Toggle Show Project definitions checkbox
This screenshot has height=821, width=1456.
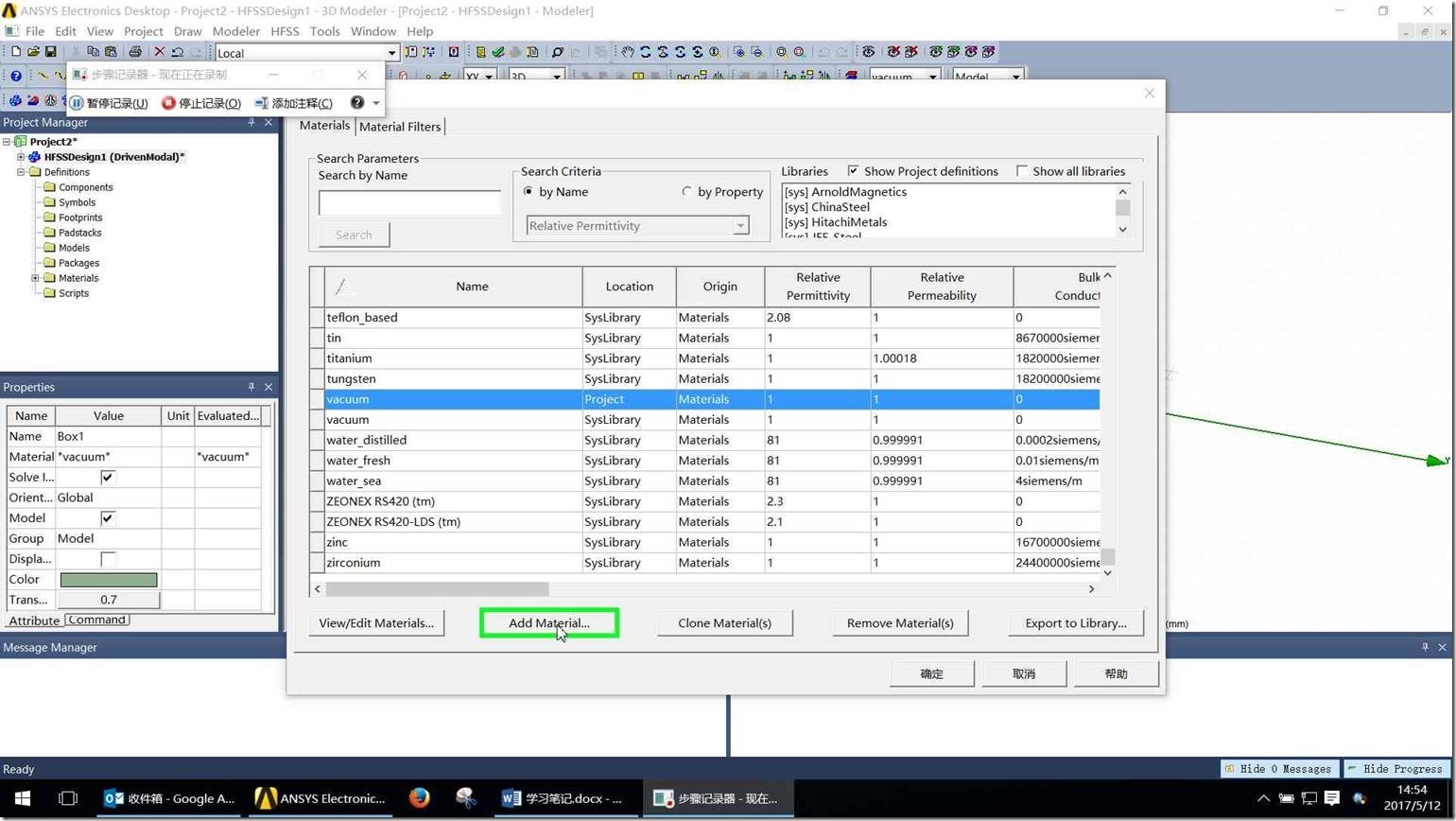pyautogui.click(x=853, y=171)
